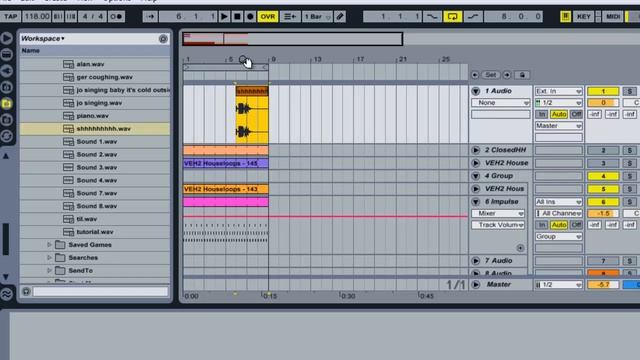Screen dimensions: 640x360
Task: Select the VEH2 Houseloops - 145 clip
Action: tap(225, 163)
